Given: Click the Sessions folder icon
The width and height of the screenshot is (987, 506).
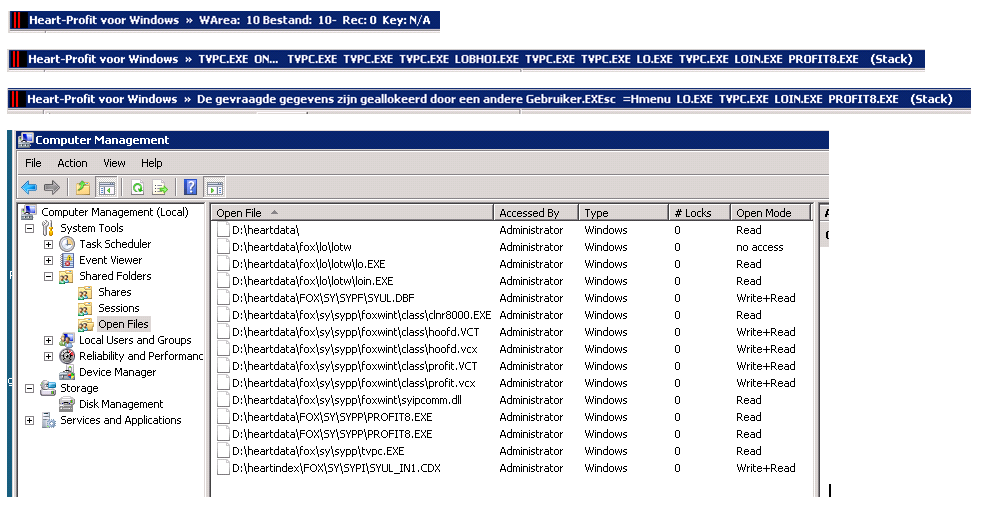Looking at the screenshot, I should pos(86,308).
